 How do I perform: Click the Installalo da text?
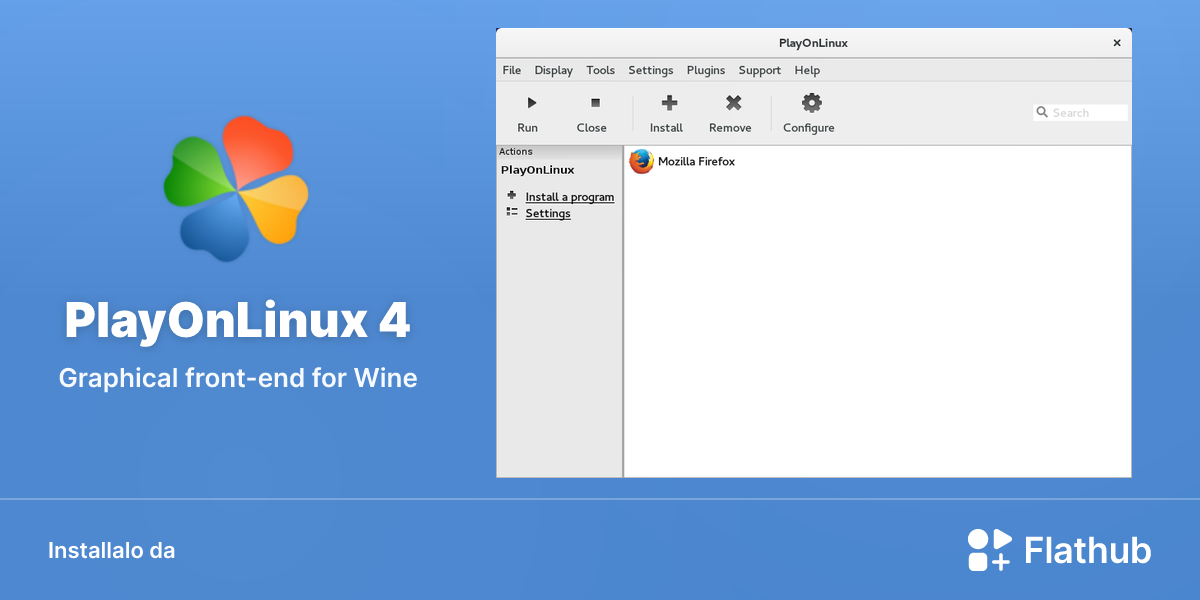click(111, 550)
